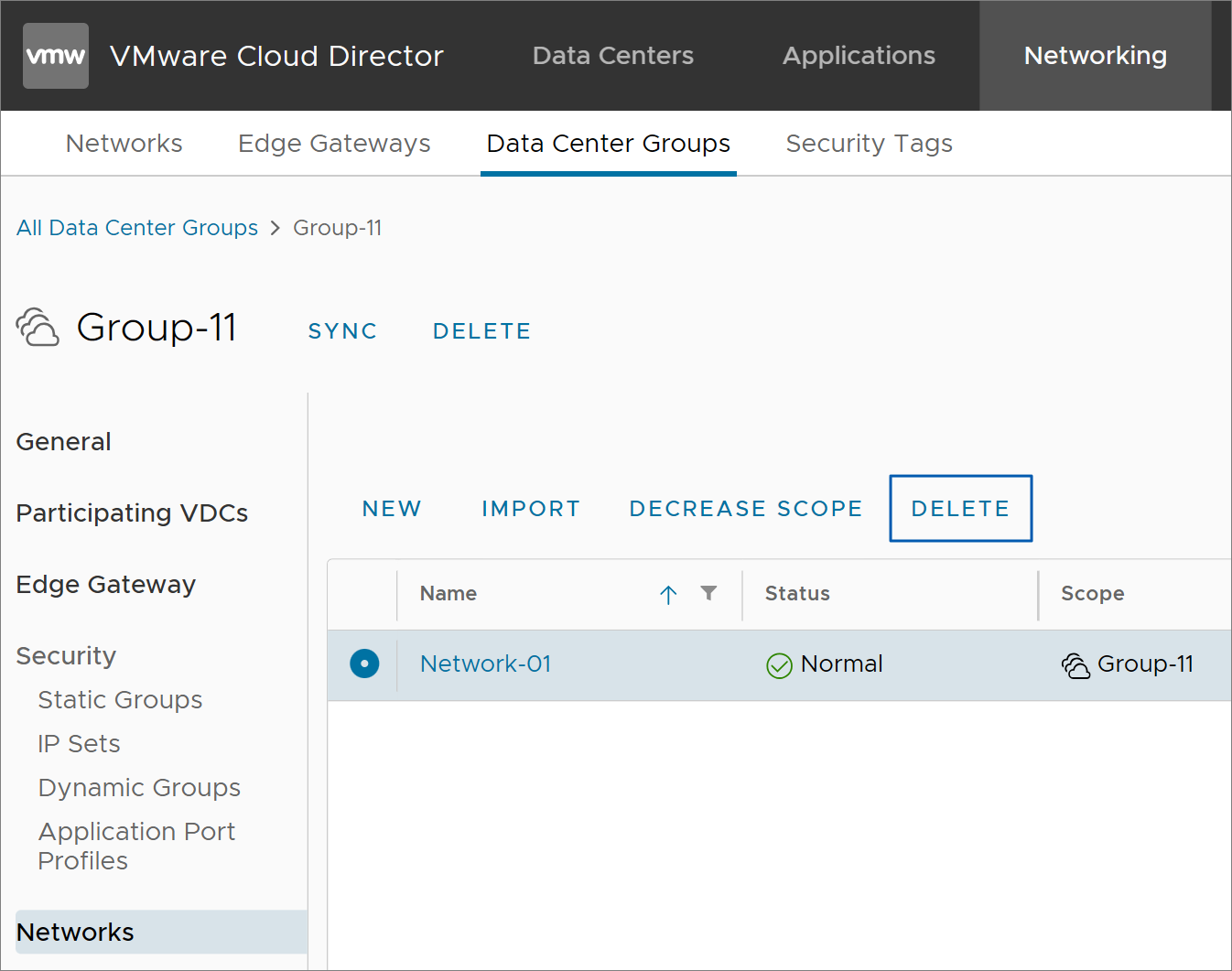This screenshot has width=1232, height=971.
Task: Click the Name column header
Action: coord(448,594)
